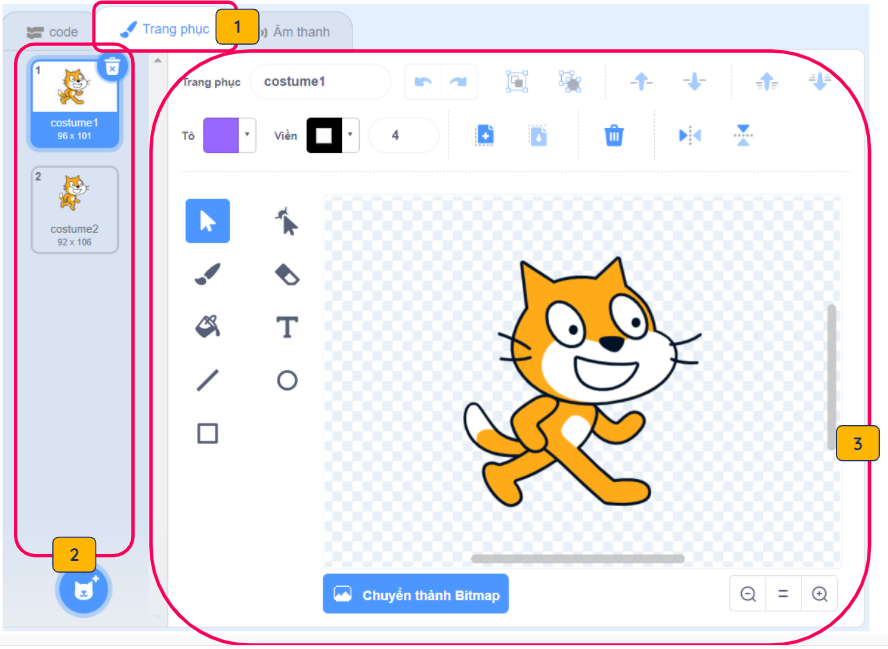Move selection forward one layer
The width and height of the screenshot is (888, 649).
(641, 82)
